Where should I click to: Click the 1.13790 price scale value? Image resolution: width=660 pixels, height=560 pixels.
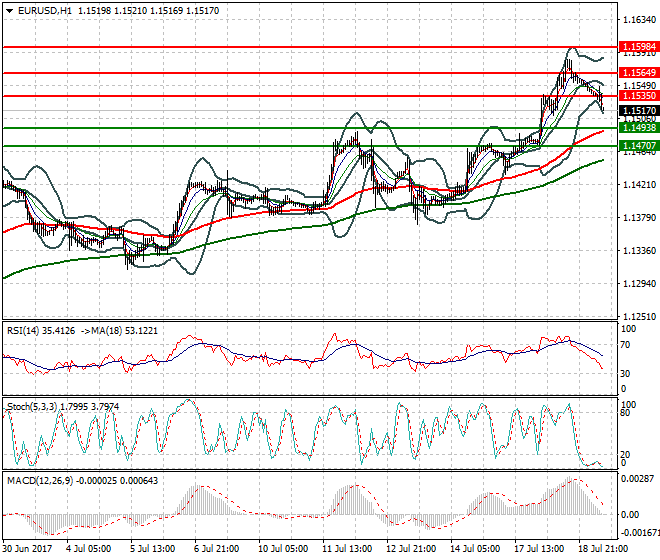[639, 218]
